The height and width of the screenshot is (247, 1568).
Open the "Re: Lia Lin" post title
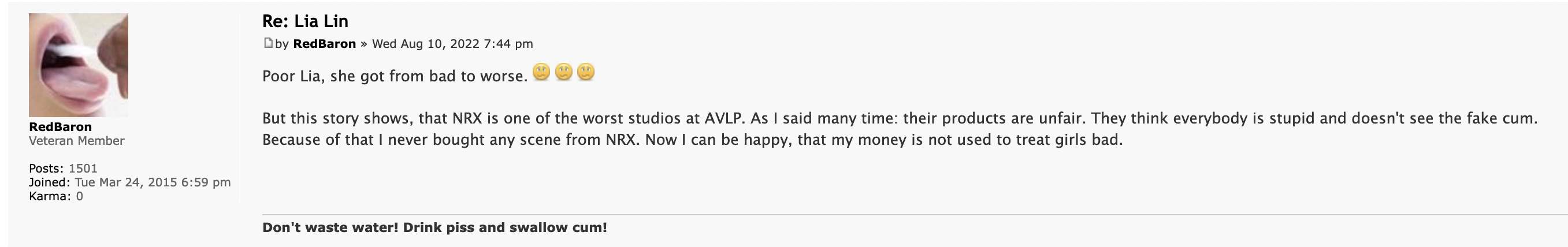click(305, 21)
